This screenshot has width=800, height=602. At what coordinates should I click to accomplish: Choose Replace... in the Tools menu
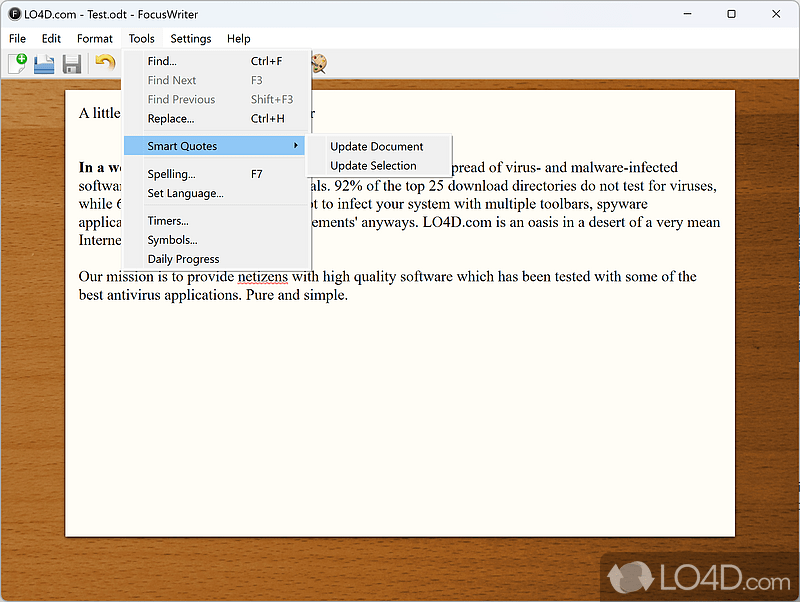169,118
